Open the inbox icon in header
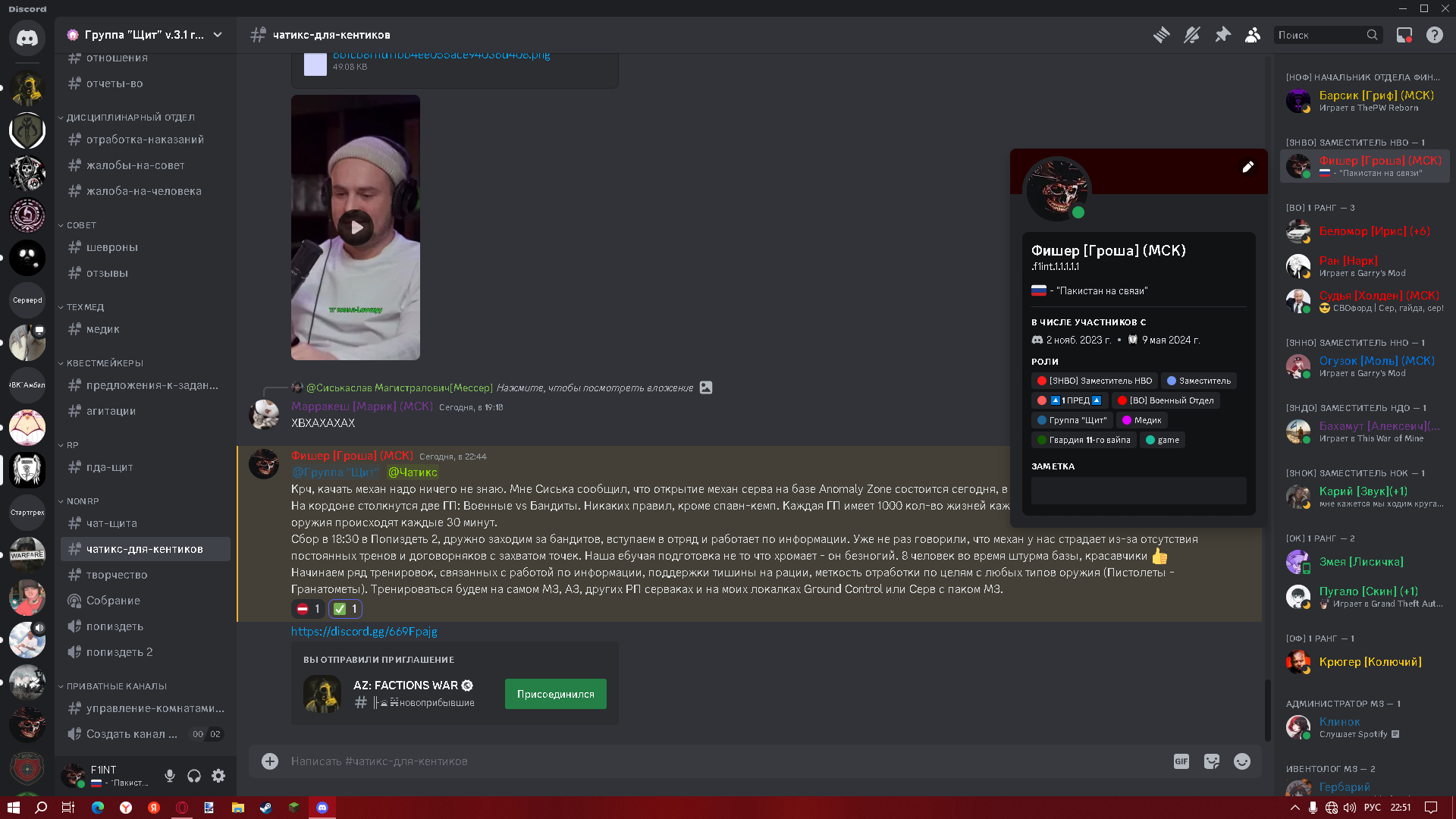Screen dimensions: 1456x819 pos(1404,35)
